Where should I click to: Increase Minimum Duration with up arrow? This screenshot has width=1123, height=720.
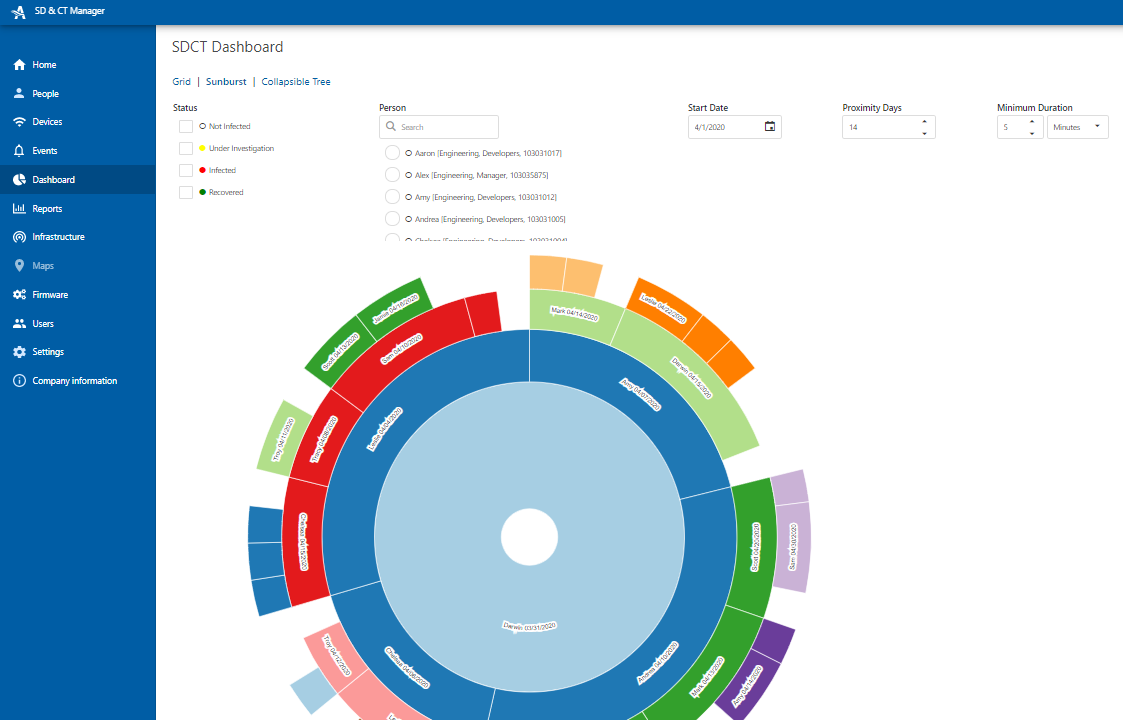tap(1032, 121)
